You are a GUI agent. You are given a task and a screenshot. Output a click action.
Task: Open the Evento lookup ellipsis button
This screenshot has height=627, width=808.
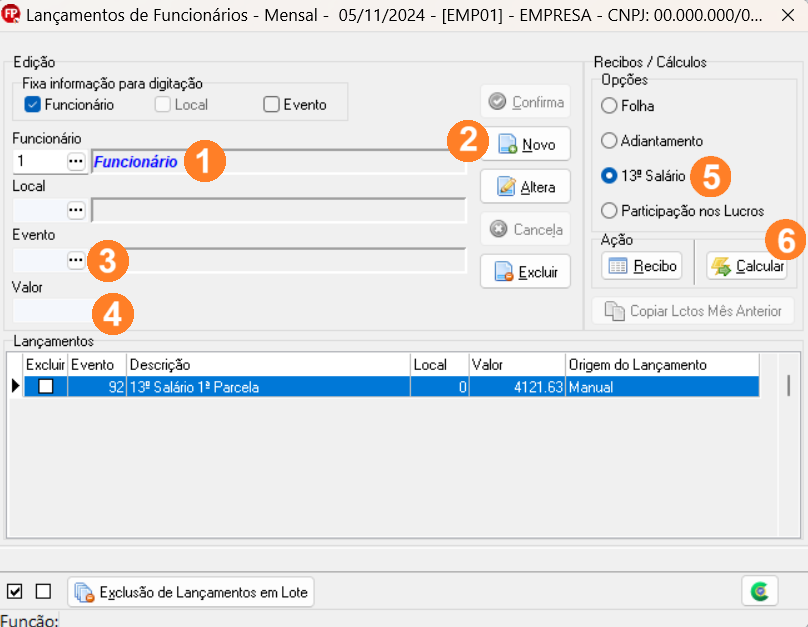[x=76, y=260]
